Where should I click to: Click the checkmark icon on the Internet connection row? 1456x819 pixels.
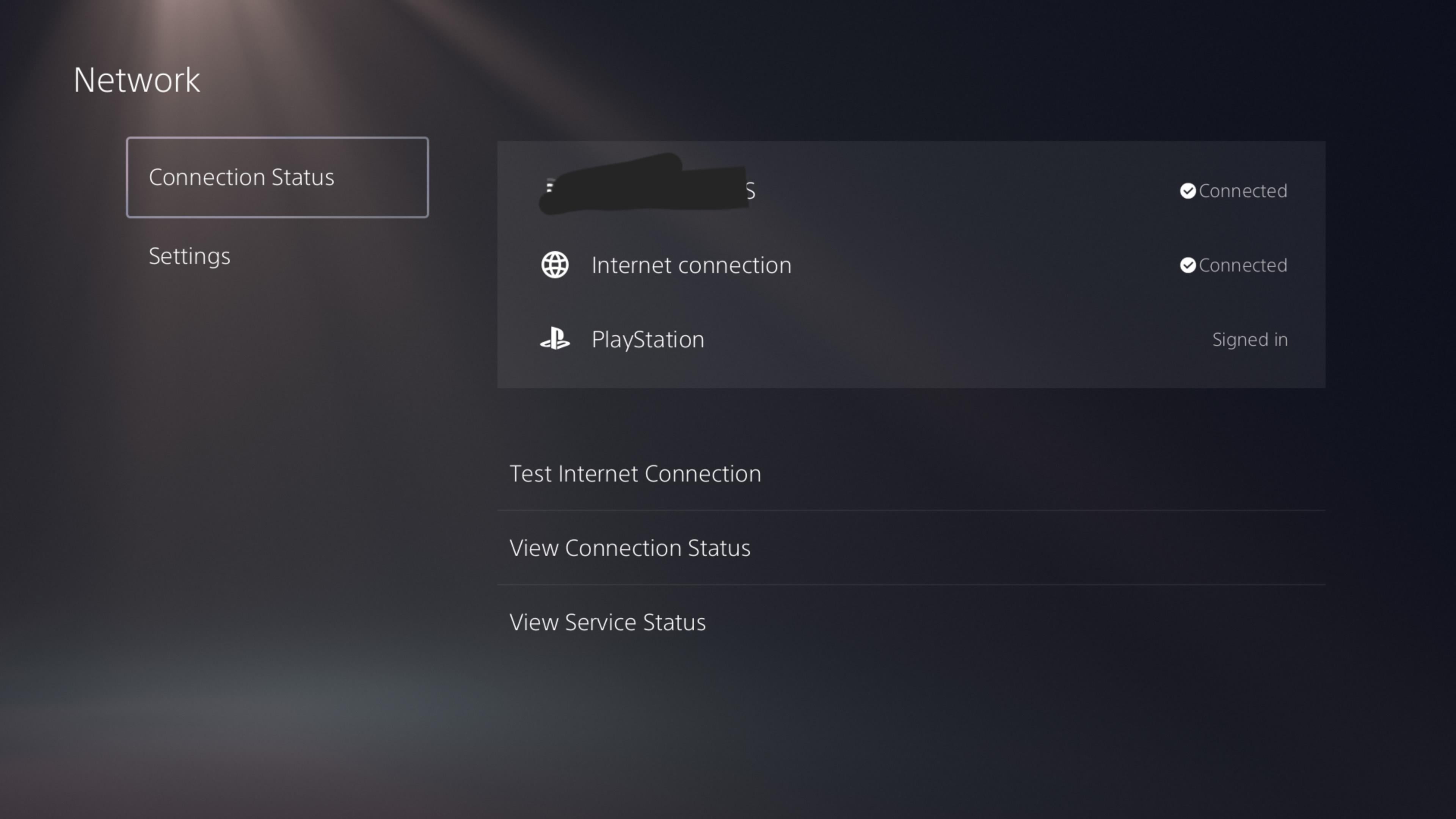click(x=1188, y=265)
